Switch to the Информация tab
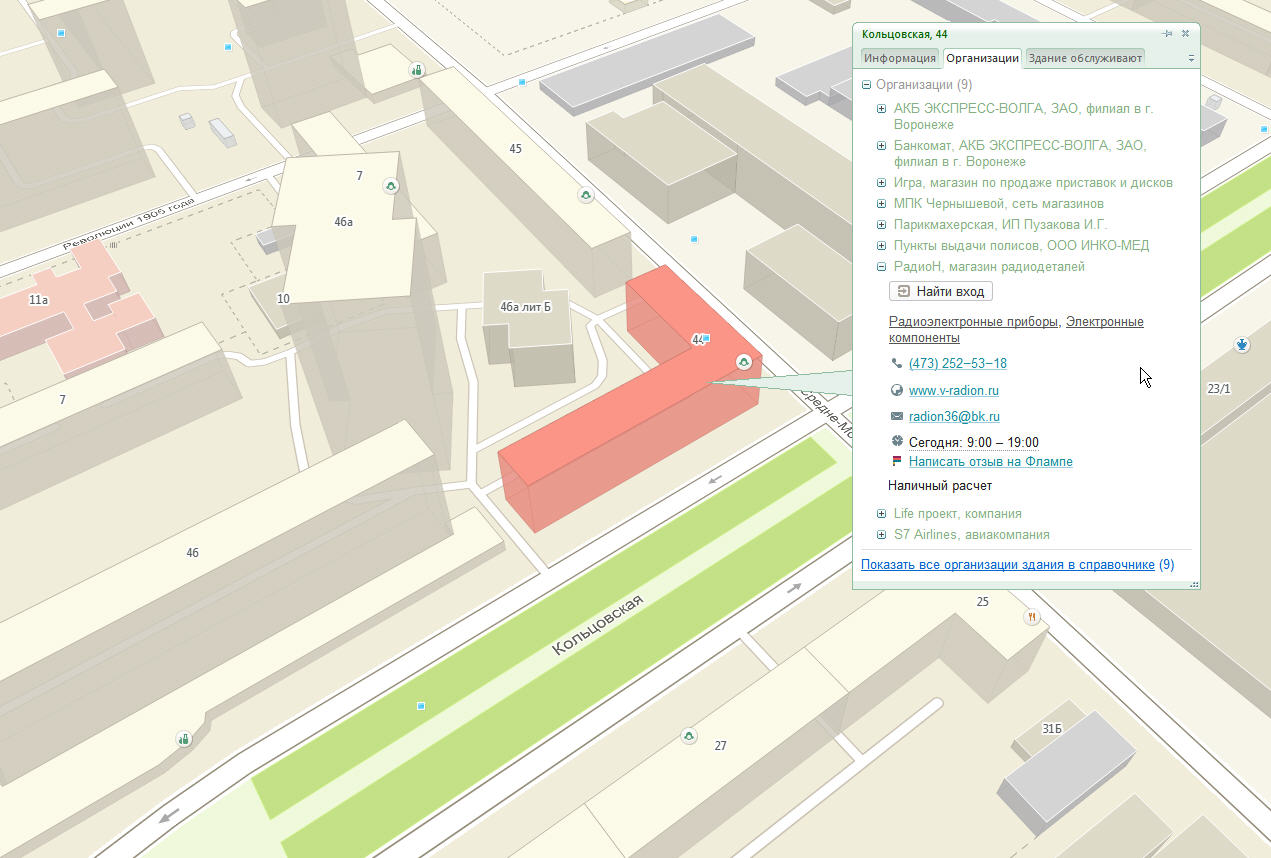The image size is (1271, 858). tap(900, 58)
